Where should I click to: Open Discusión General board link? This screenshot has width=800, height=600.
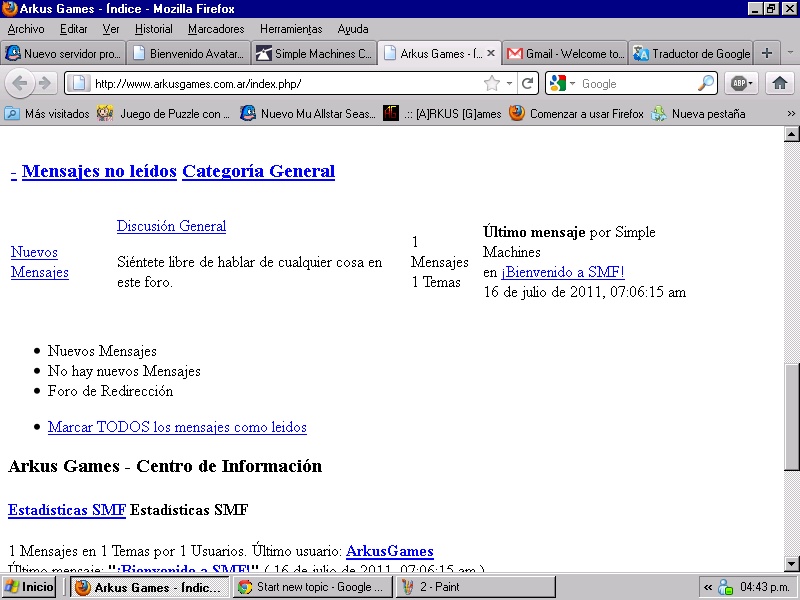tap(171, 226)
